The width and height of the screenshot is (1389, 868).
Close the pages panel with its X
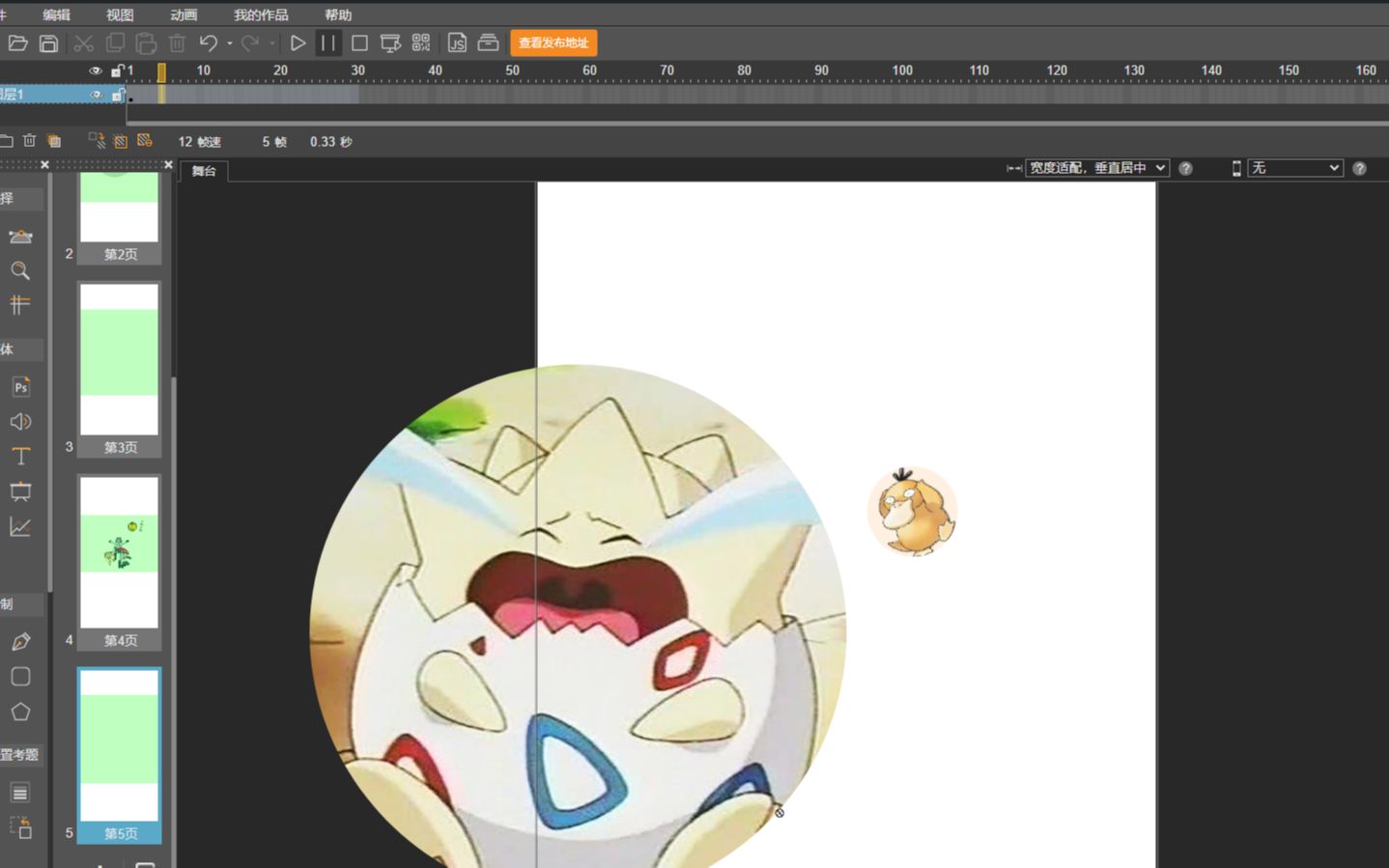[168, 165]
